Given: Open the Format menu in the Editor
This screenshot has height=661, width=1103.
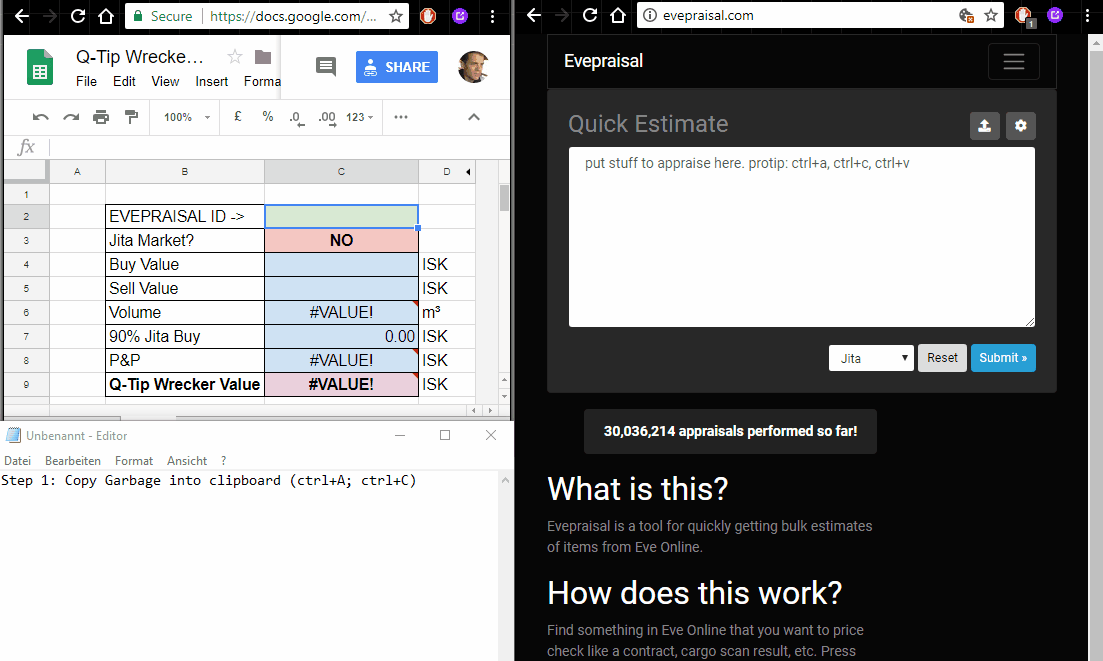Looking at the screenshot, I should (134, 461).
